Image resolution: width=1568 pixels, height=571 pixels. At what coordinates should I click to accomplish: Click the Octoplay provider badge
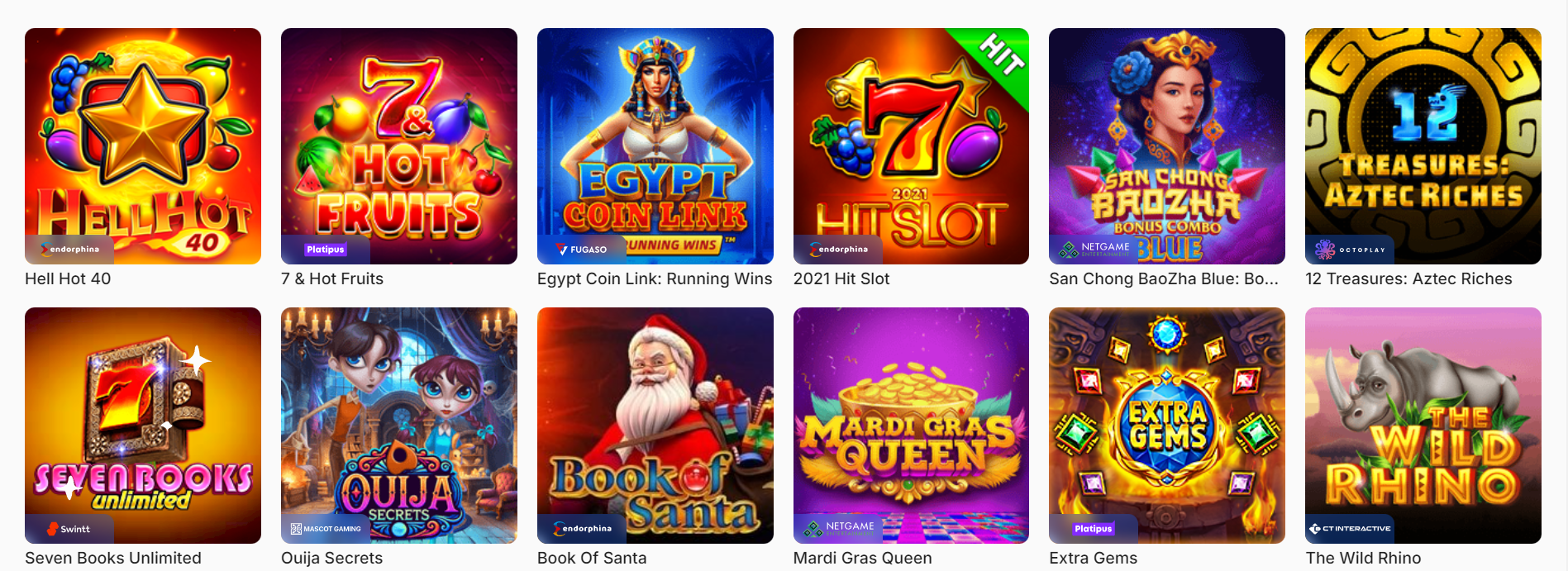point(1350,250)
